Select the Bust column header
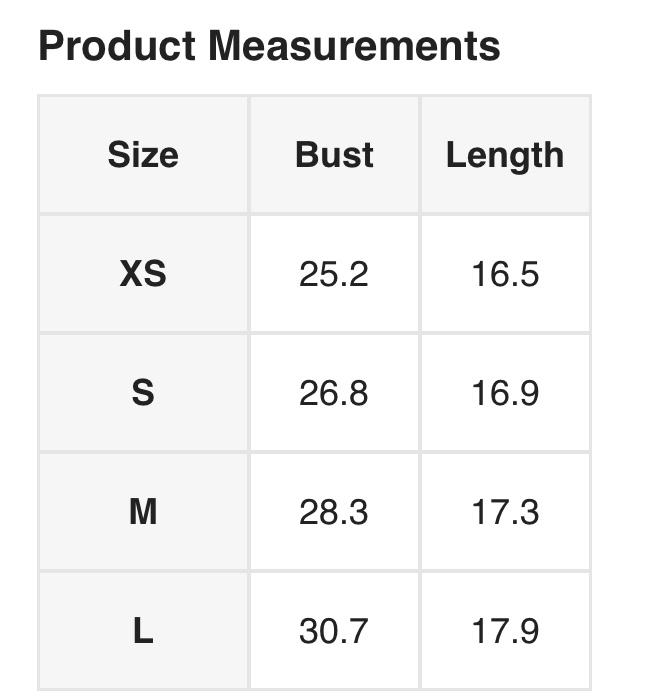Viewport: 648px width, 696px height. (334, 155)
